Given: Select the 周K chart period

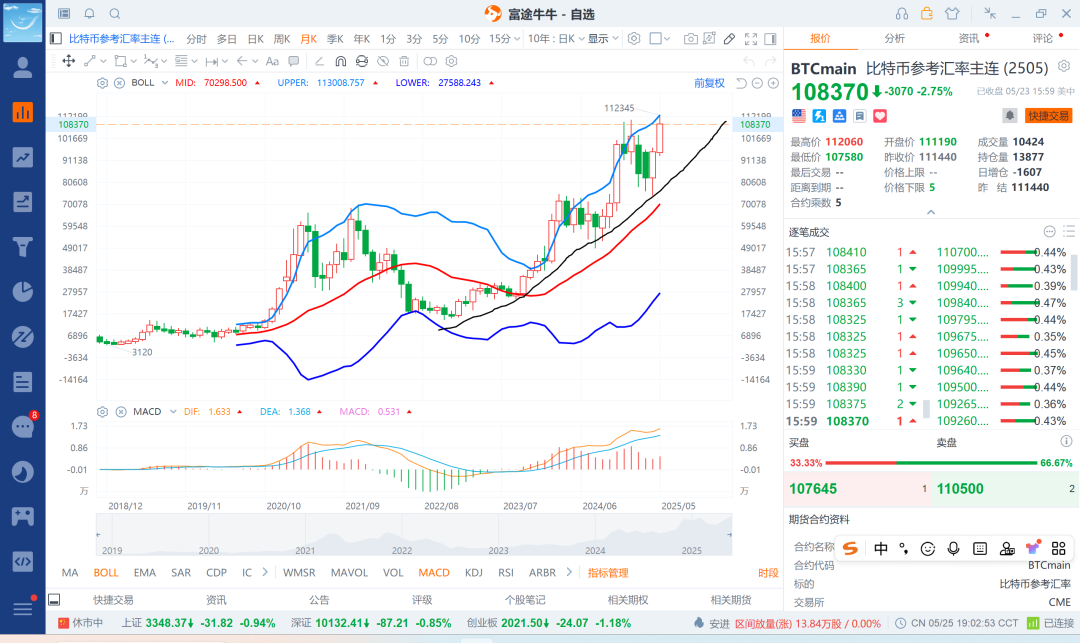Looking at the screenshot, I should click(282, 39).
